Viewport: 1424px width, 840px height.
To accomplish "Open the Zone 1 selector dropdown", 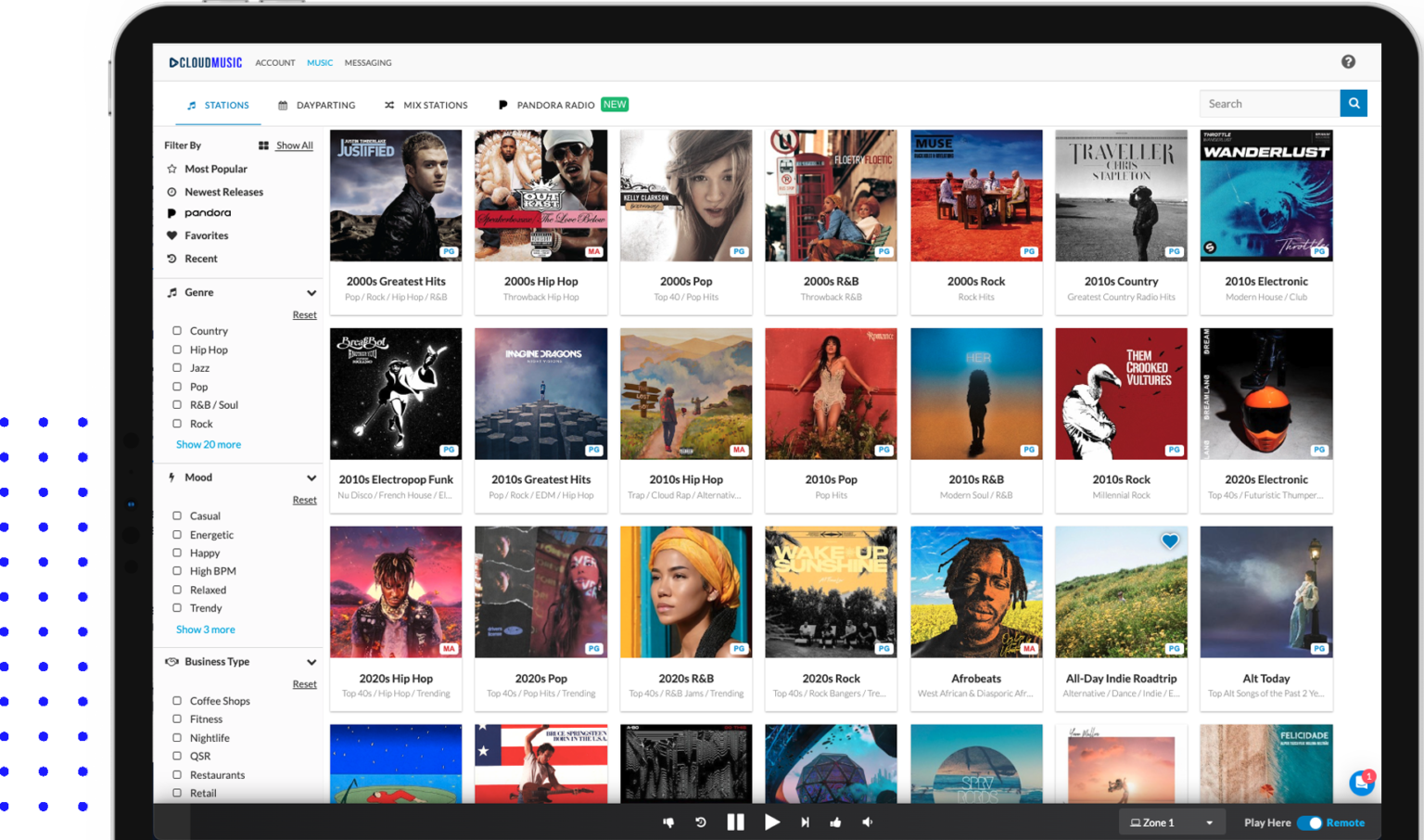I will (1171, 821).
